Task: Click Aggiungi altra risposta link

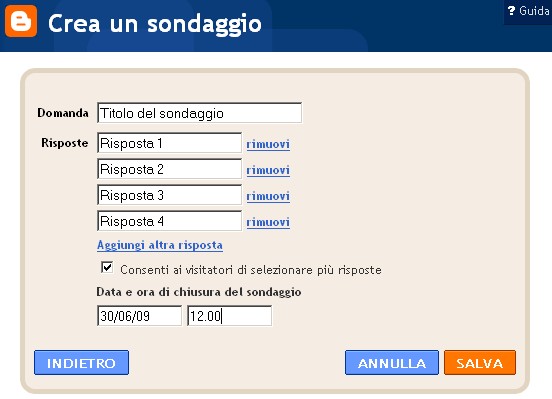Action: click(160, 245)
